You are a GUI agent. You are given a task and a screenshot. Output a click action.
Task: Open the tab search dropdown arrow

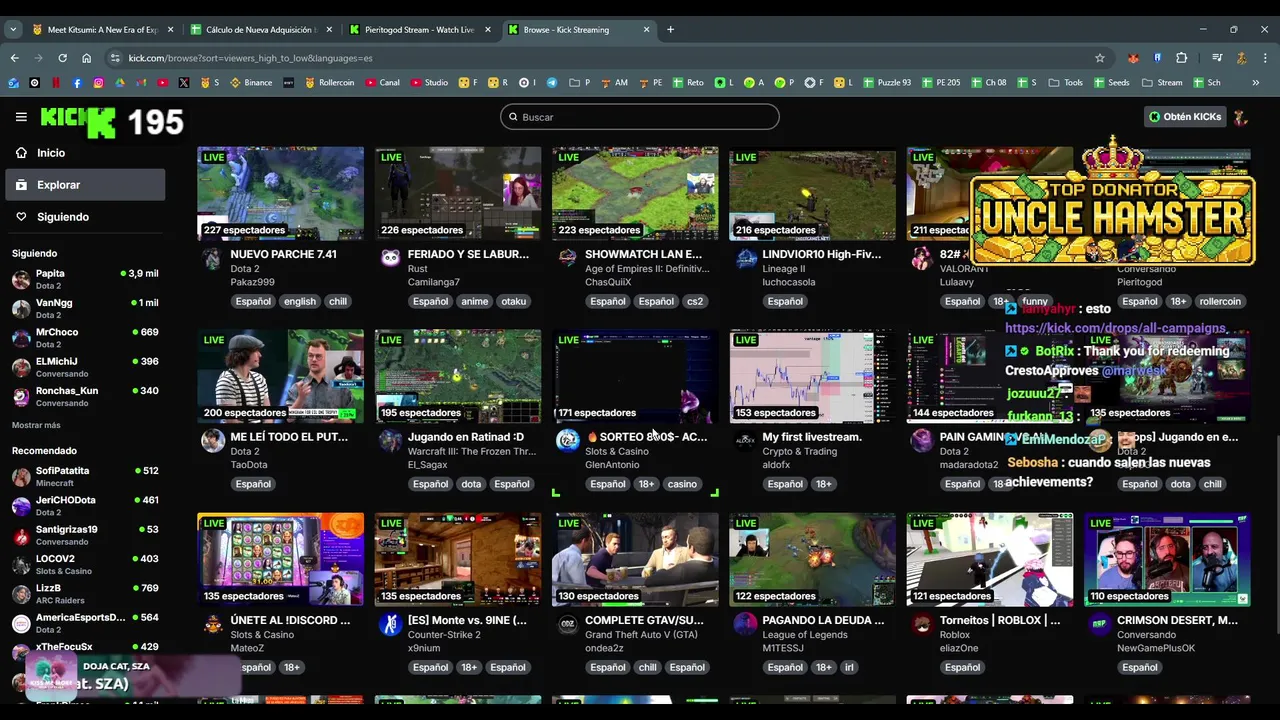13,29
